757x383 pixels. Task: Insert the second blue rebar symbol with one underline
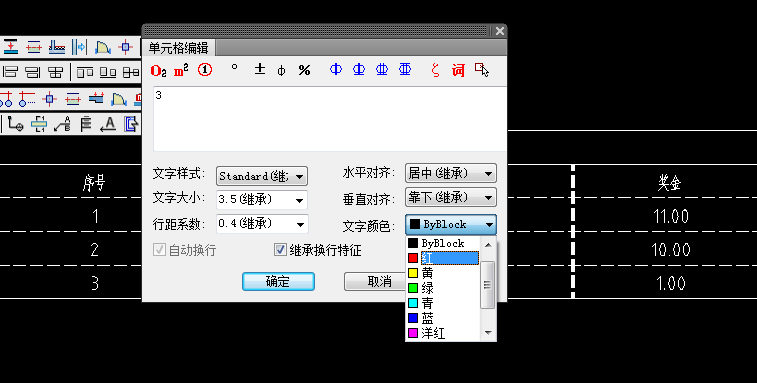tap(359, 70)
